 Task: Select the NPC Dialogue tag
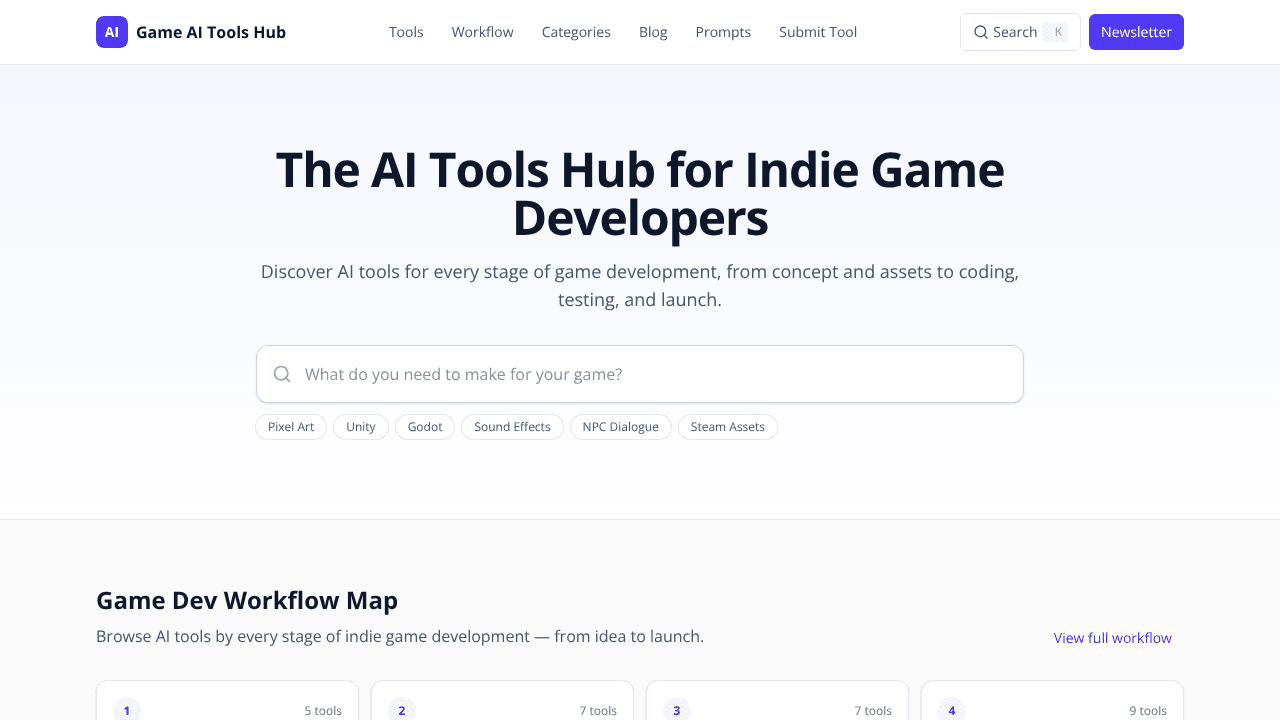[x=621, y=427]
